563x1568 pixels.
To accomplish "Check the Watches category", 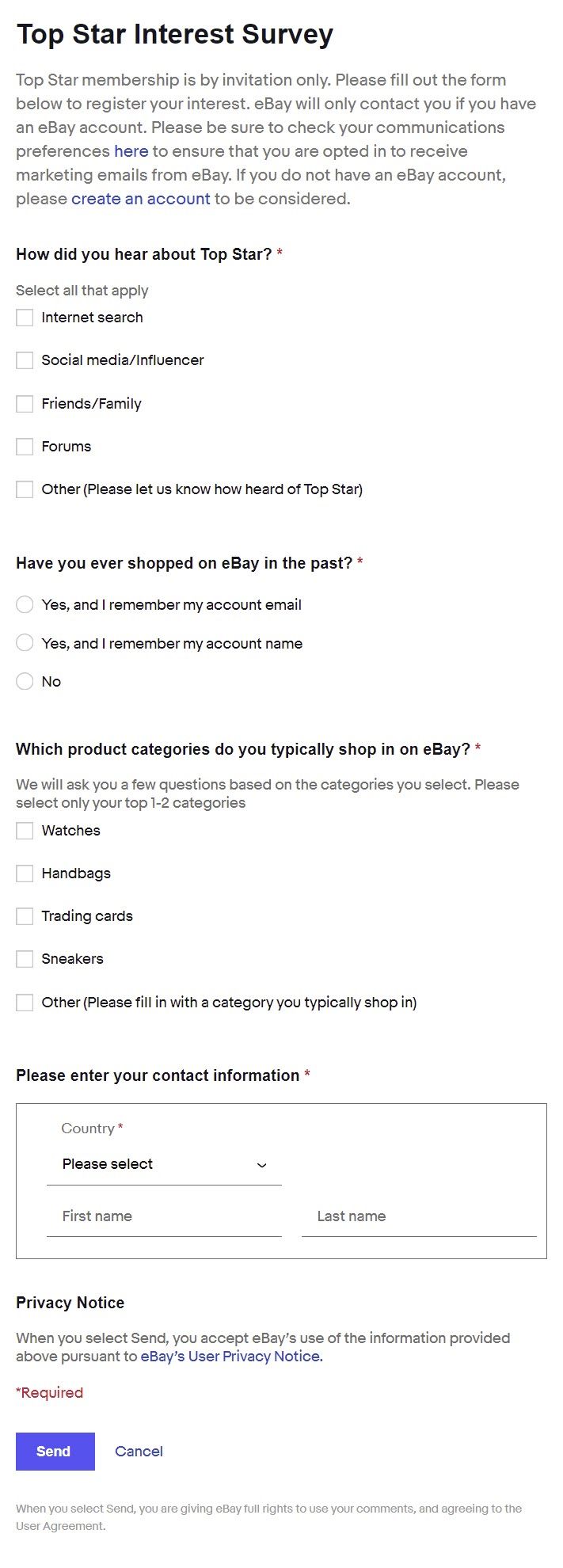I will [x=25, y=831].
